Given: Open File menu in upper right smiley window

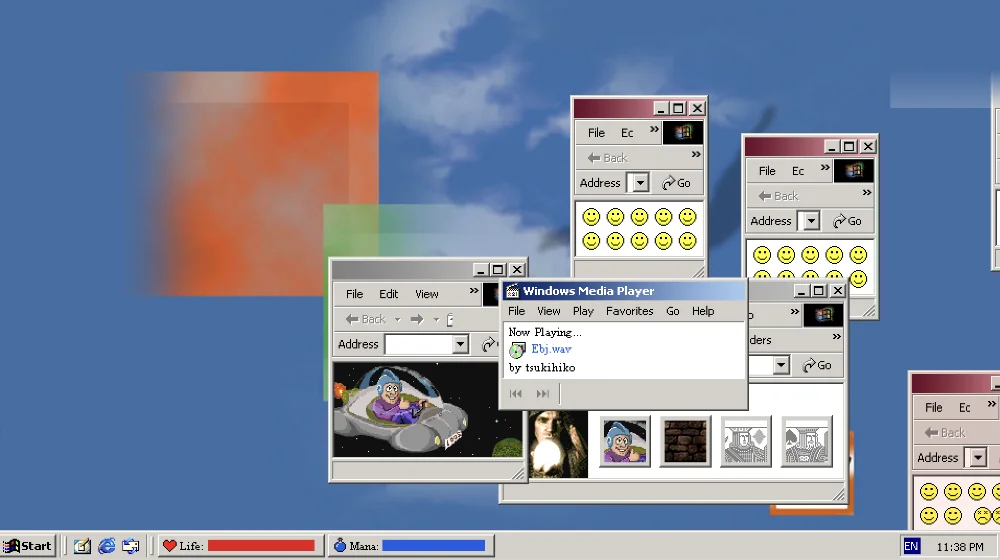Looking at the screenshot, I should point(767,171).
